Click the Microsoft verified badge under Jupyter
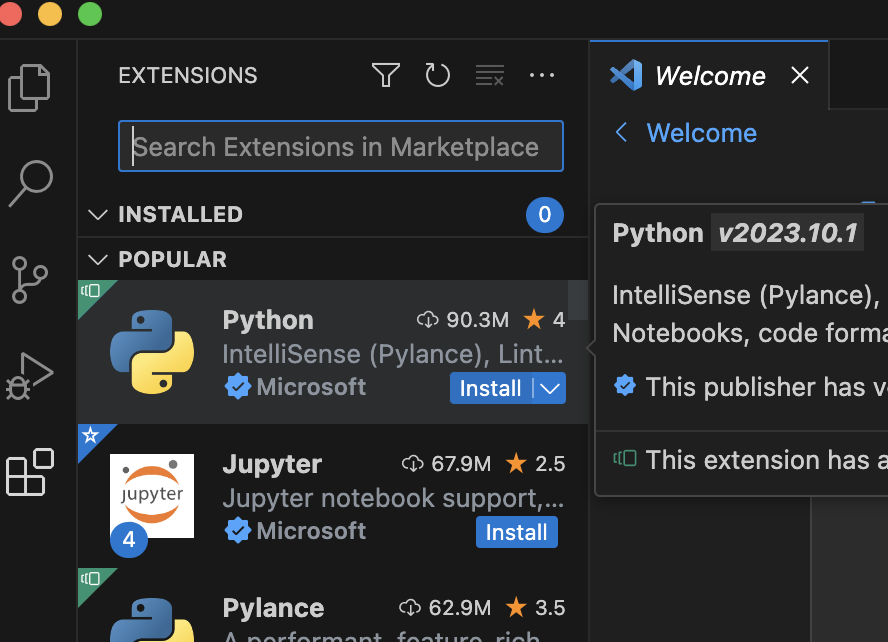888x642 pixels. click(237, 531)
